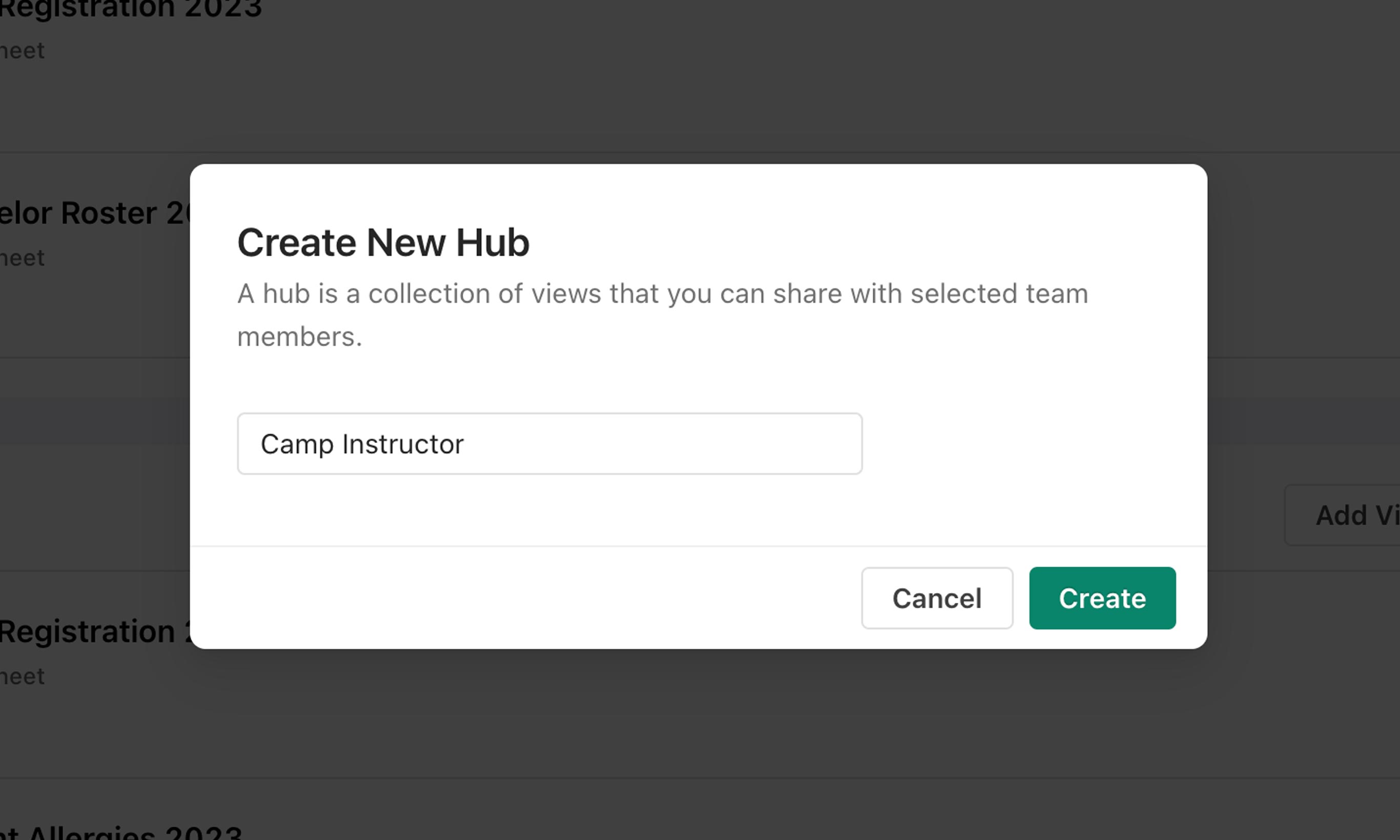Click the Create New Hub dialog title

tap(383, 242)
